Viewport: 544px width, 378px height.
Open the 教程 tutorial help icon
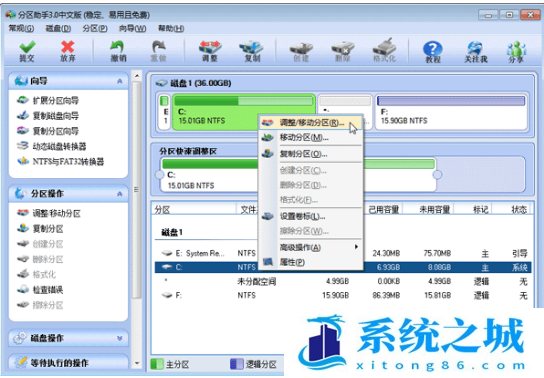click(x=433, y=52)
